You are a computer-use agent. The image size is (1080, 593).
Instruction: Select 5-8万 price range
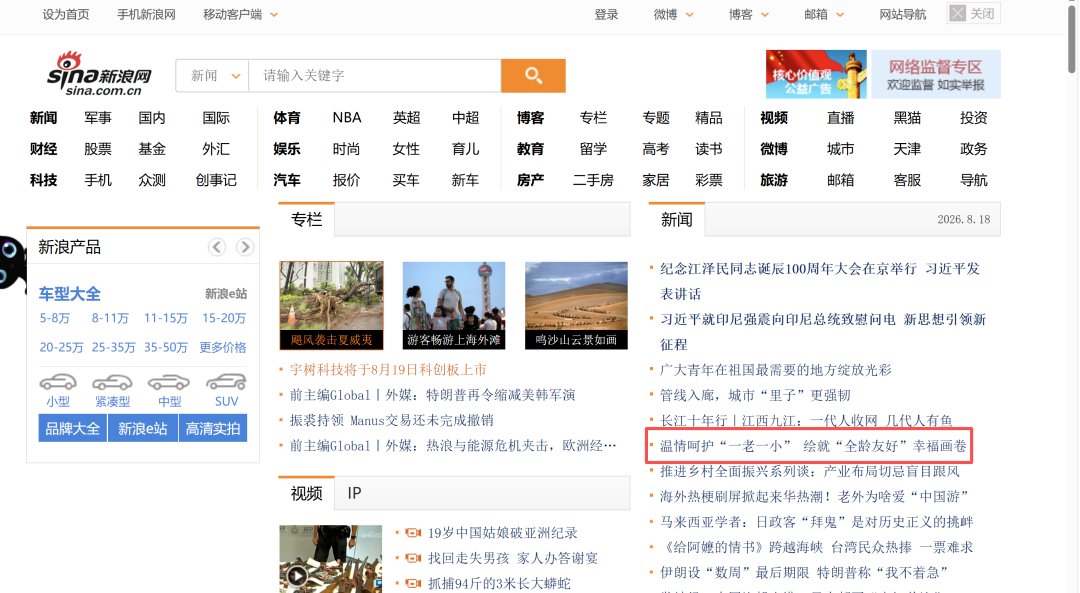(x=54, y=318)
